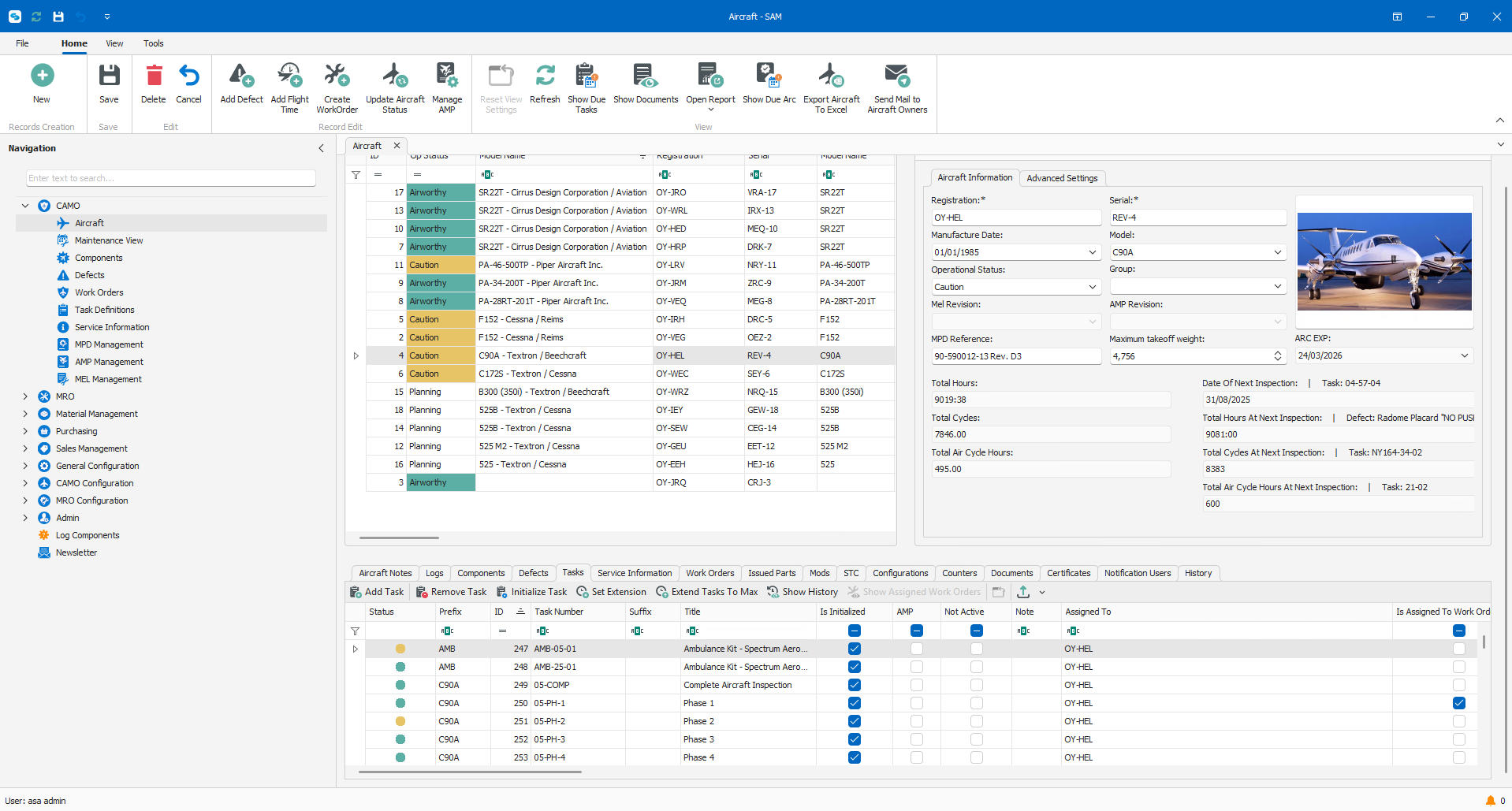Switch to the Work Orders tab
This screenshot has width=1512, height=811.
tap(709, 573)
